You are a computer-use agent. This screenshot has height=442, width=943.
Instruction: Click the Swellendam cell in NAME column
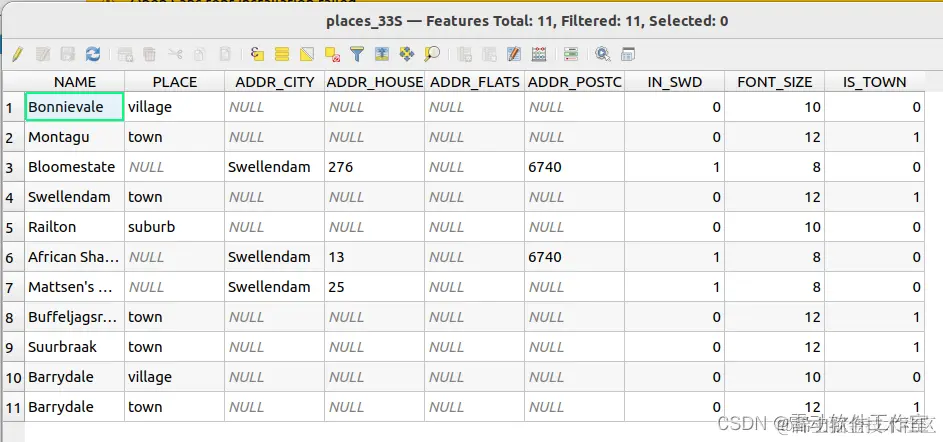point(75,197)
